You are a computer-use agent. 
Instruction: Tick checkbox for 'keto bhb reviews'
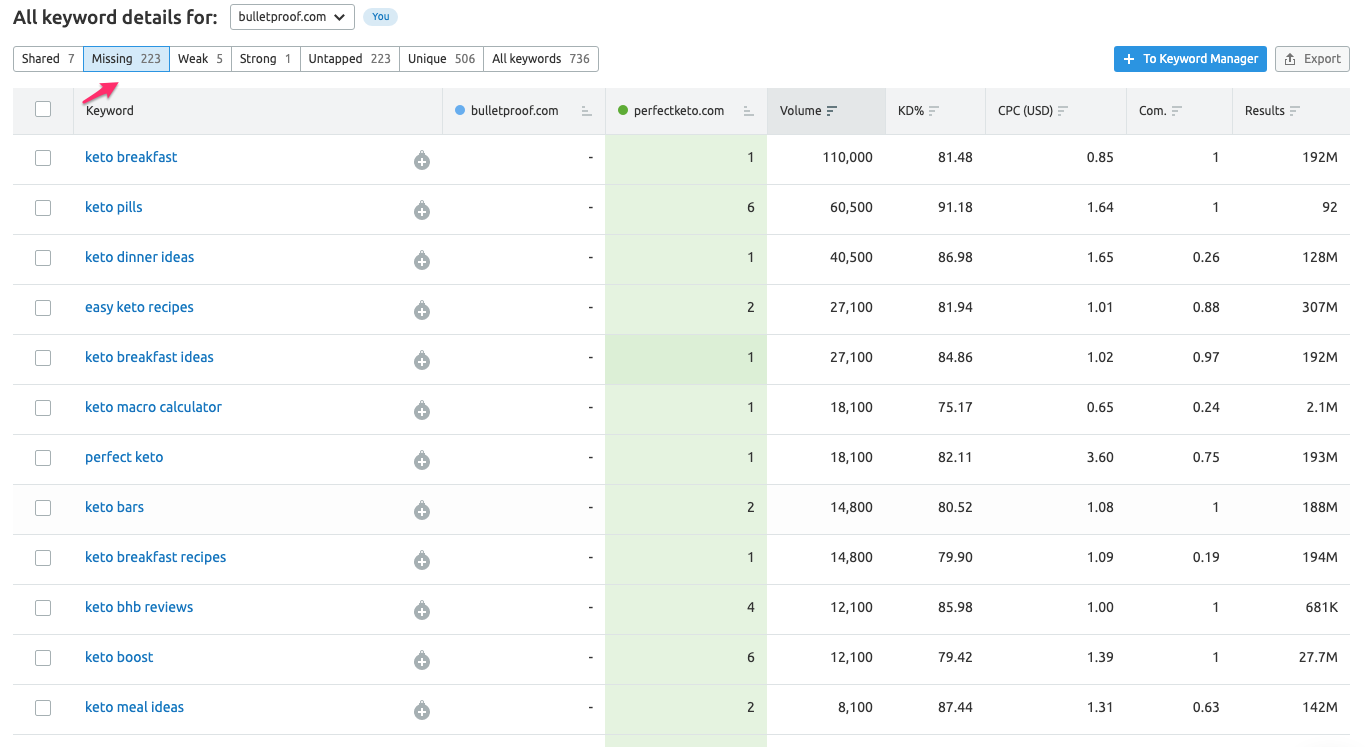pos(43,608)
